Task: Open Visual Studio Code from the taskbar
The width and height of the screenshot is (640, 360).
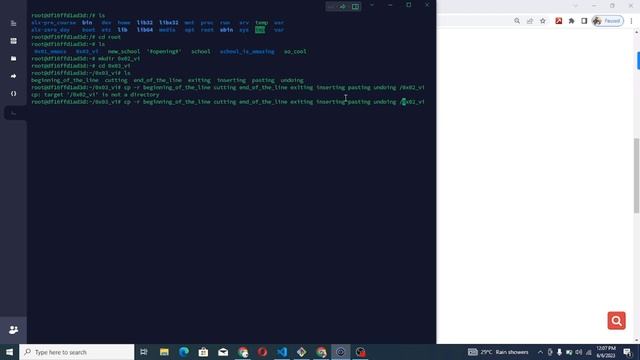Action: [x=282, y=352]
